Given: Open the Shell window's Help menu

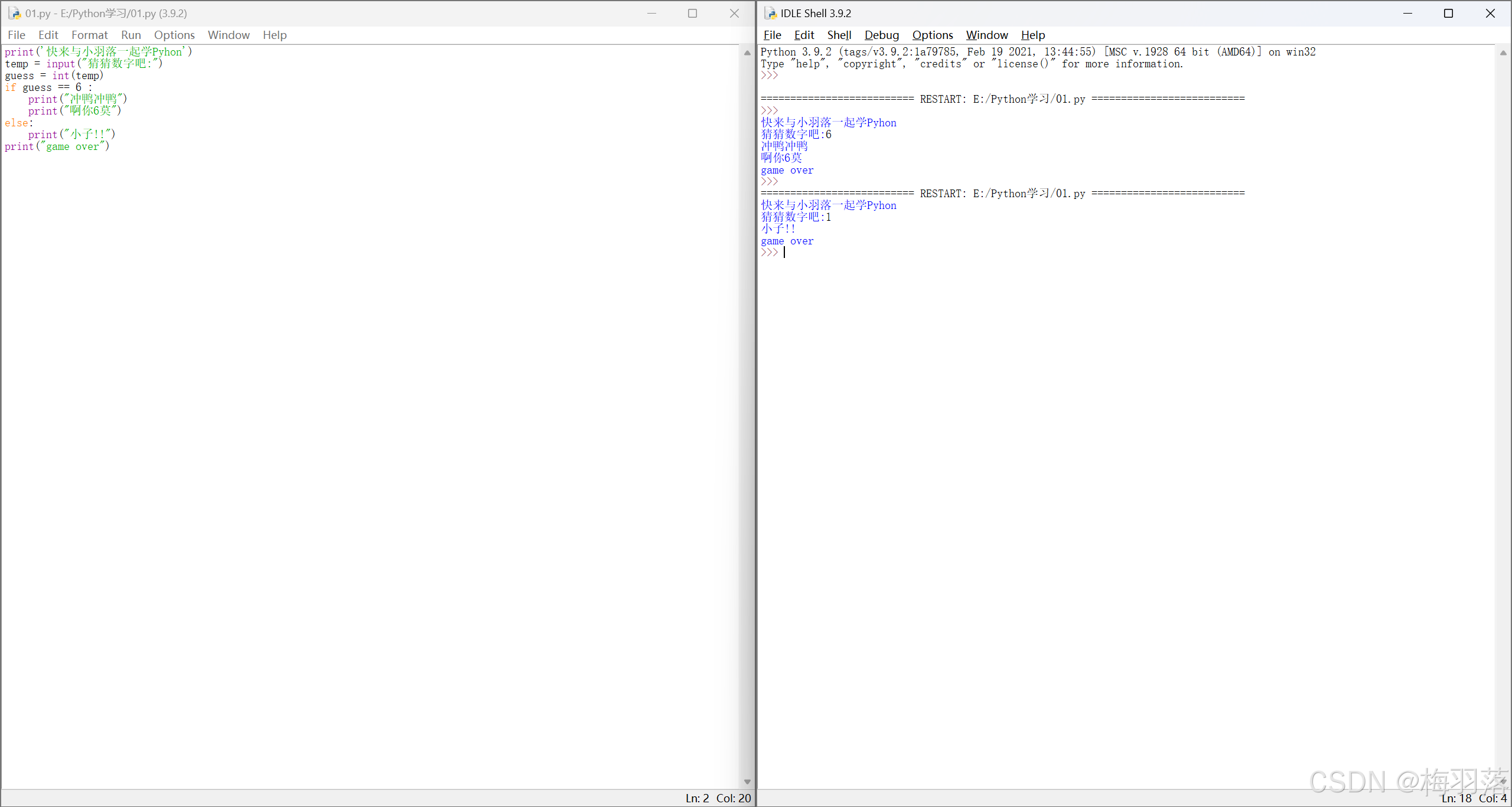Looking at the screenshot, I should [x=1032, y=35].
